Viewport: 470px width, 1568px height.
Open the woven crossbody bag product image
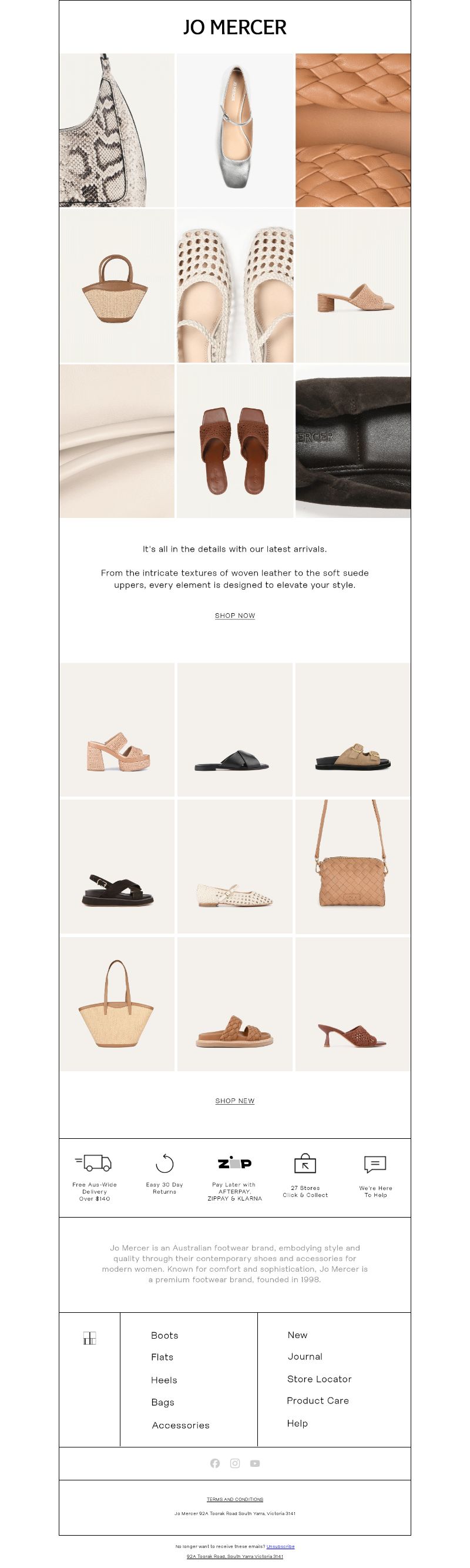pyautogui.click(x=352, y=866)
